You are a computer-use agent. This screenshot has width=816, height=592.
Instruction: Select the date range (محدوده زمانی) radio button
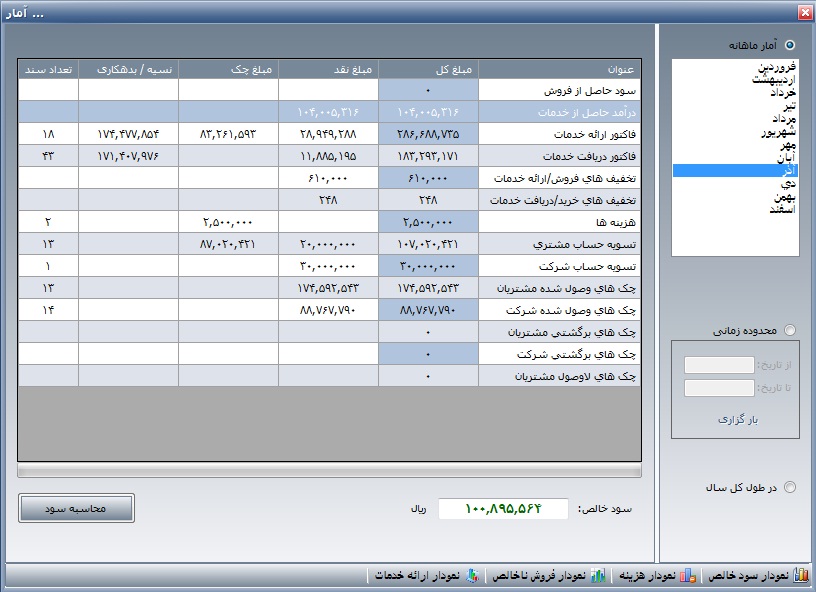790,330
